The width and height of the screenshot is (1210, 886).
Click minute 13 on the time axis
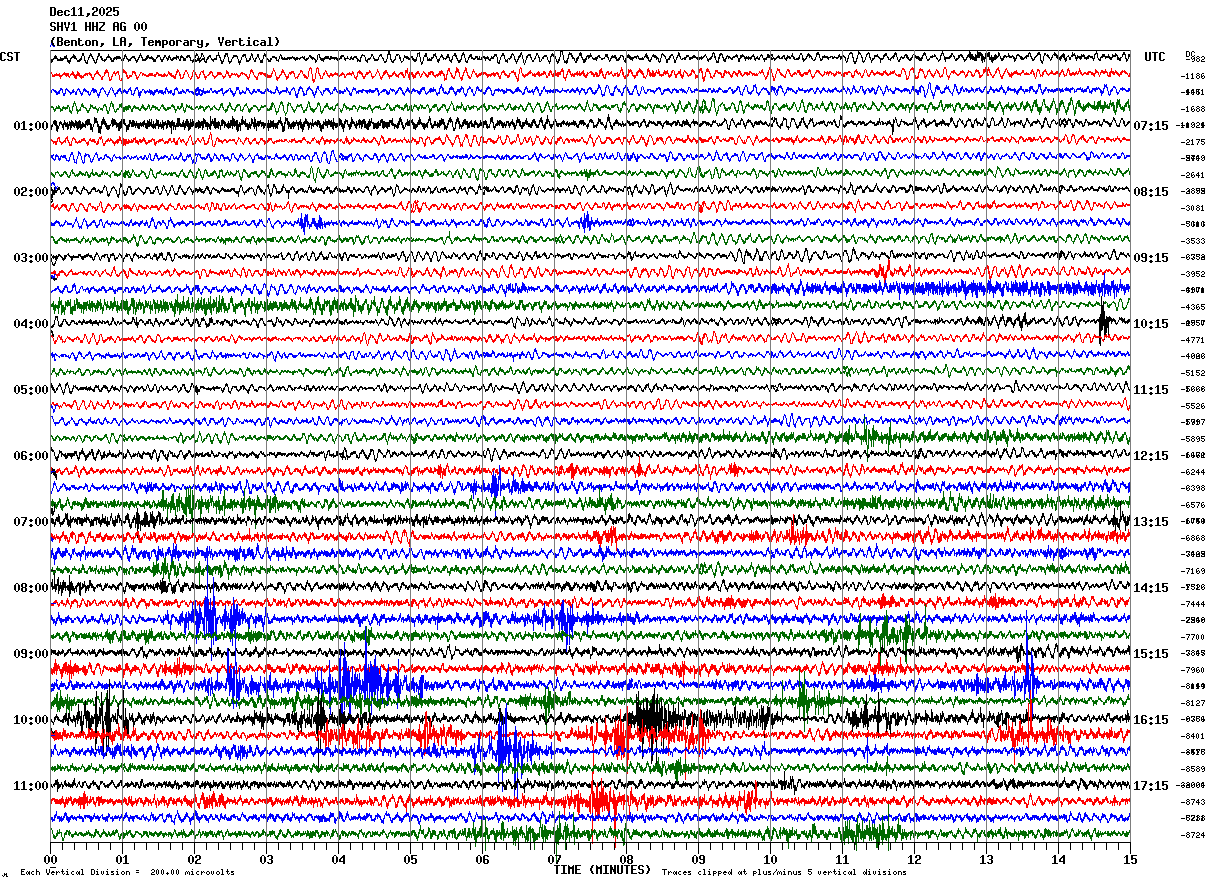986,859
